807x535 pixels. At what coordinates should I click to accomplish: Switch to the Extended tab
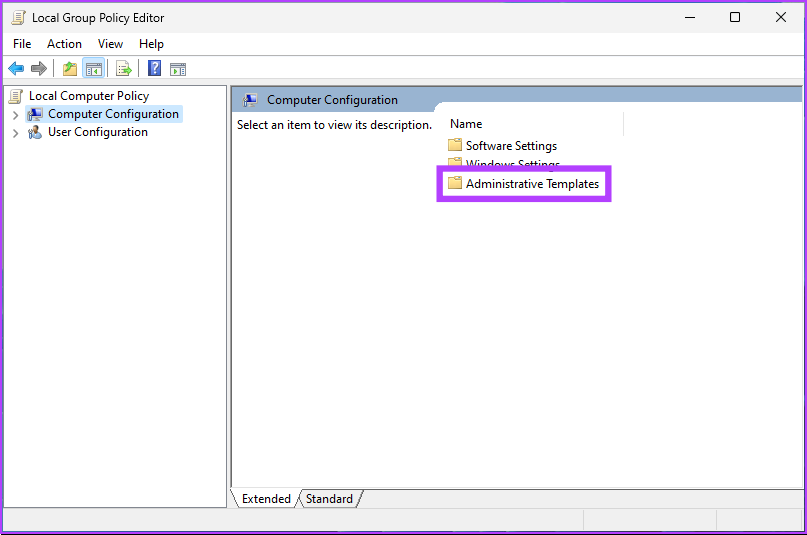[x=266, y=498]
